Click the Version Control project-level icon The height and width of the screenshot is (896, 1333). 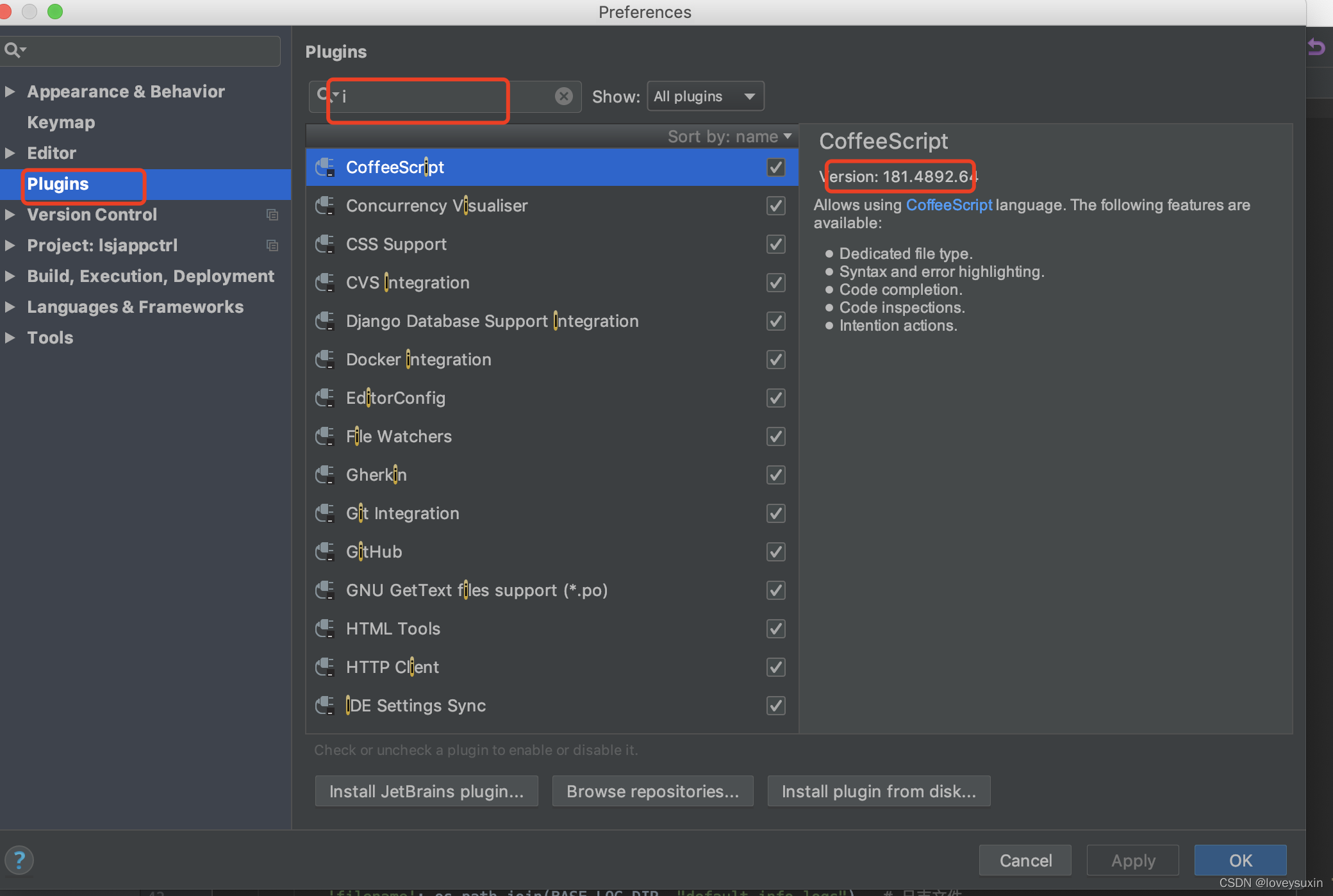[x=272, y=215]
